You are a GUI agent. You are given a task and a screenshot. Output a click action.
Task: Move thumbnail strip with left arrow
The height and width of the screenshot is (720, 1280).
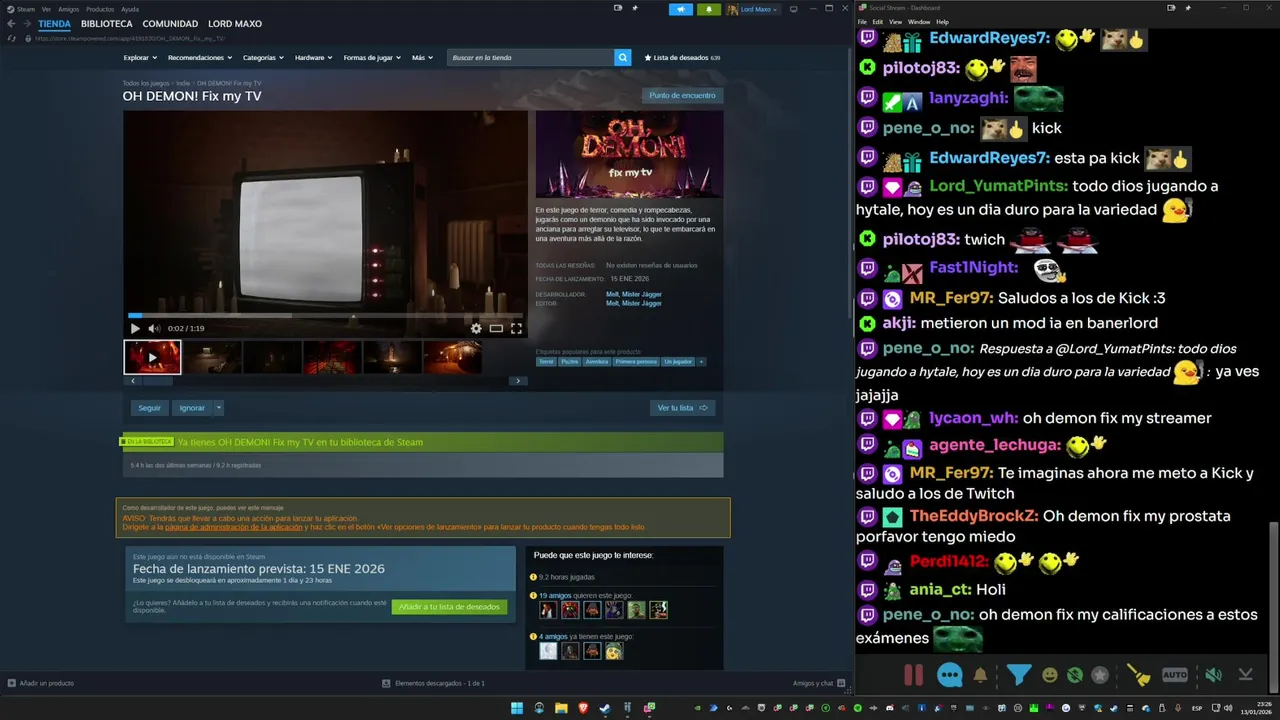[x=133, y=381]
